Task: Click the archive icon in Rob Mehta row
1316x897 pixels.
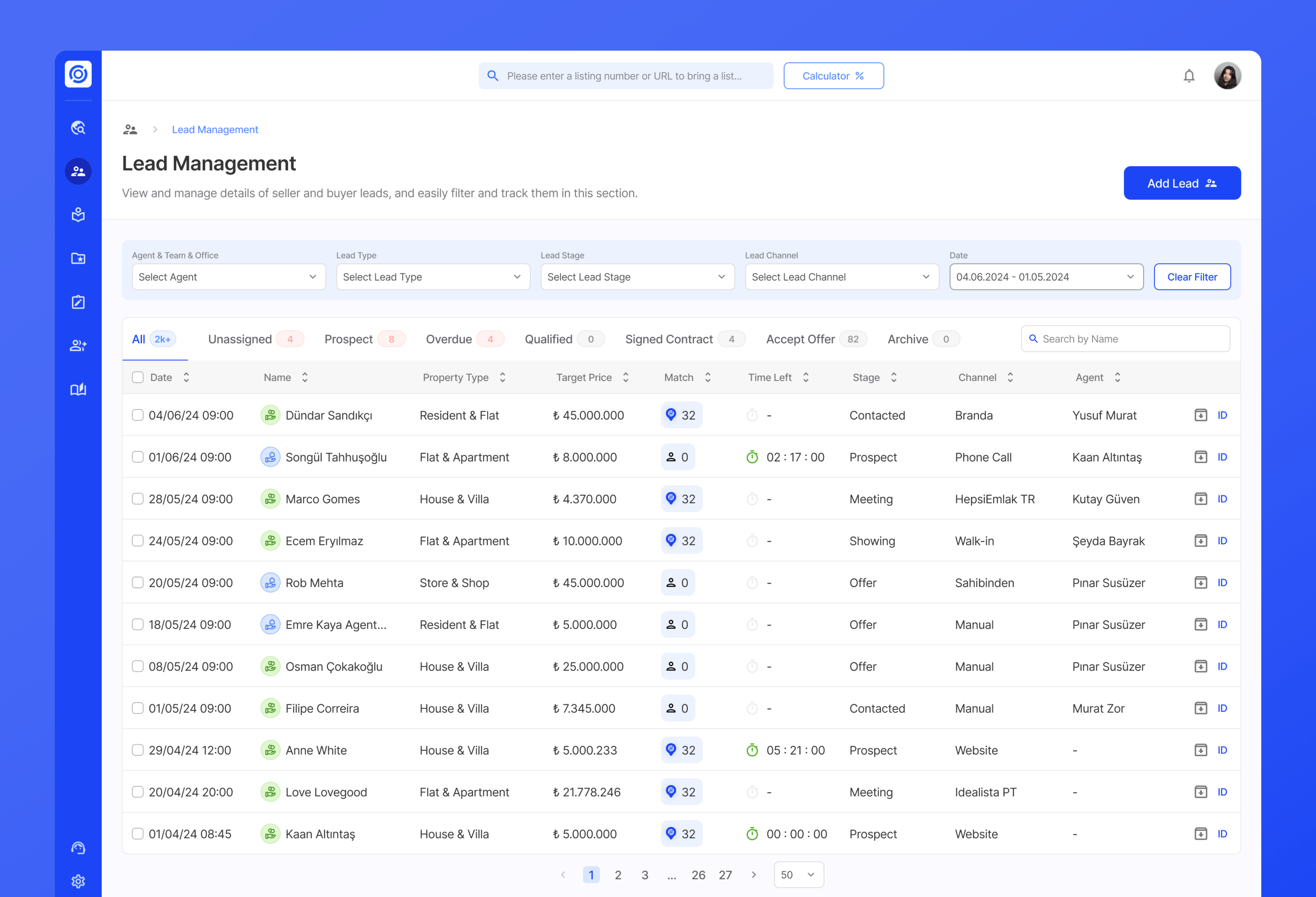Action: coord(1201,582)
